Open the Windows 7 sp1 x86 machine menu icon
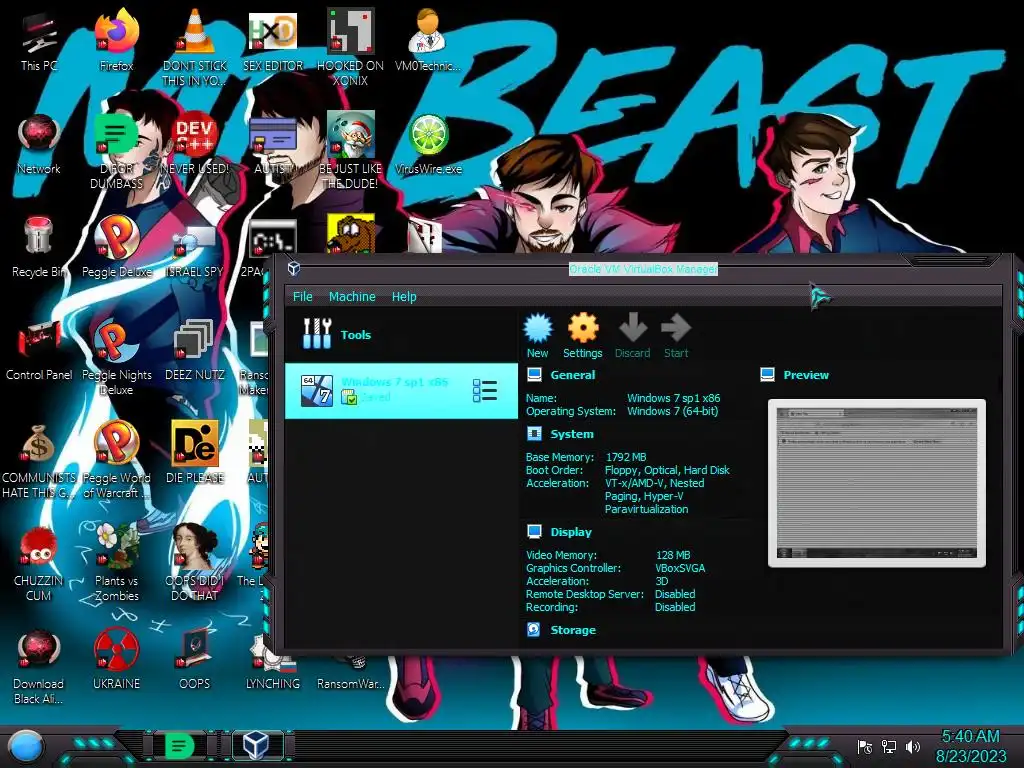This screenshot has height=768, width=1024. [x=485, y=391]
